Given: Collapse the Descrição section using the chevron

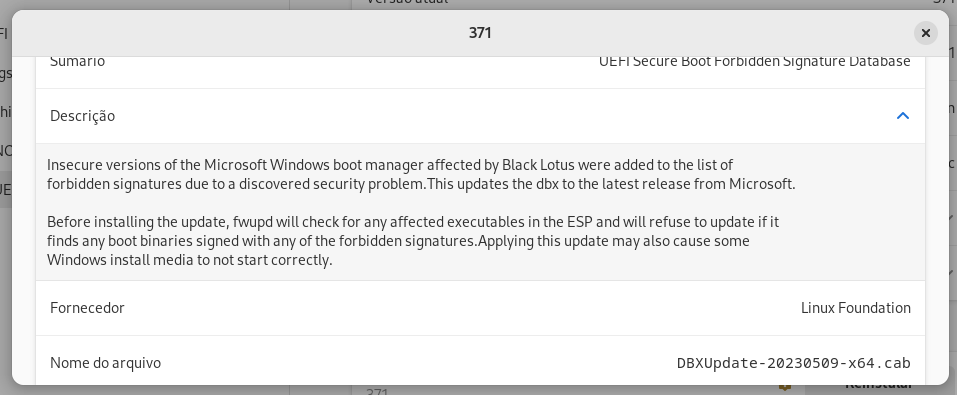Looking at the screenshot, I should pyautogui.click(x=903, y=116).
